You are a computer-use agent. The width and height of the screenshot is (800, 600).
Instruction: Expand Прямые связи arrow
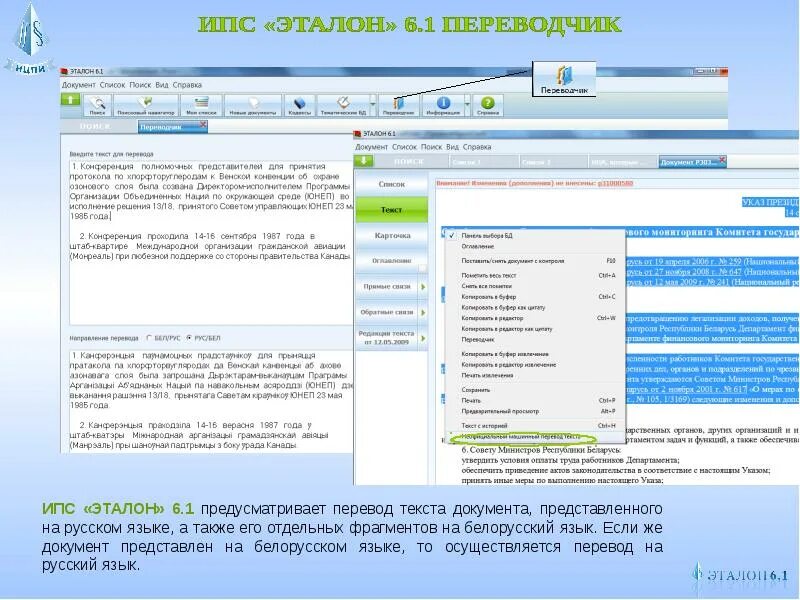tap(423, 287)
